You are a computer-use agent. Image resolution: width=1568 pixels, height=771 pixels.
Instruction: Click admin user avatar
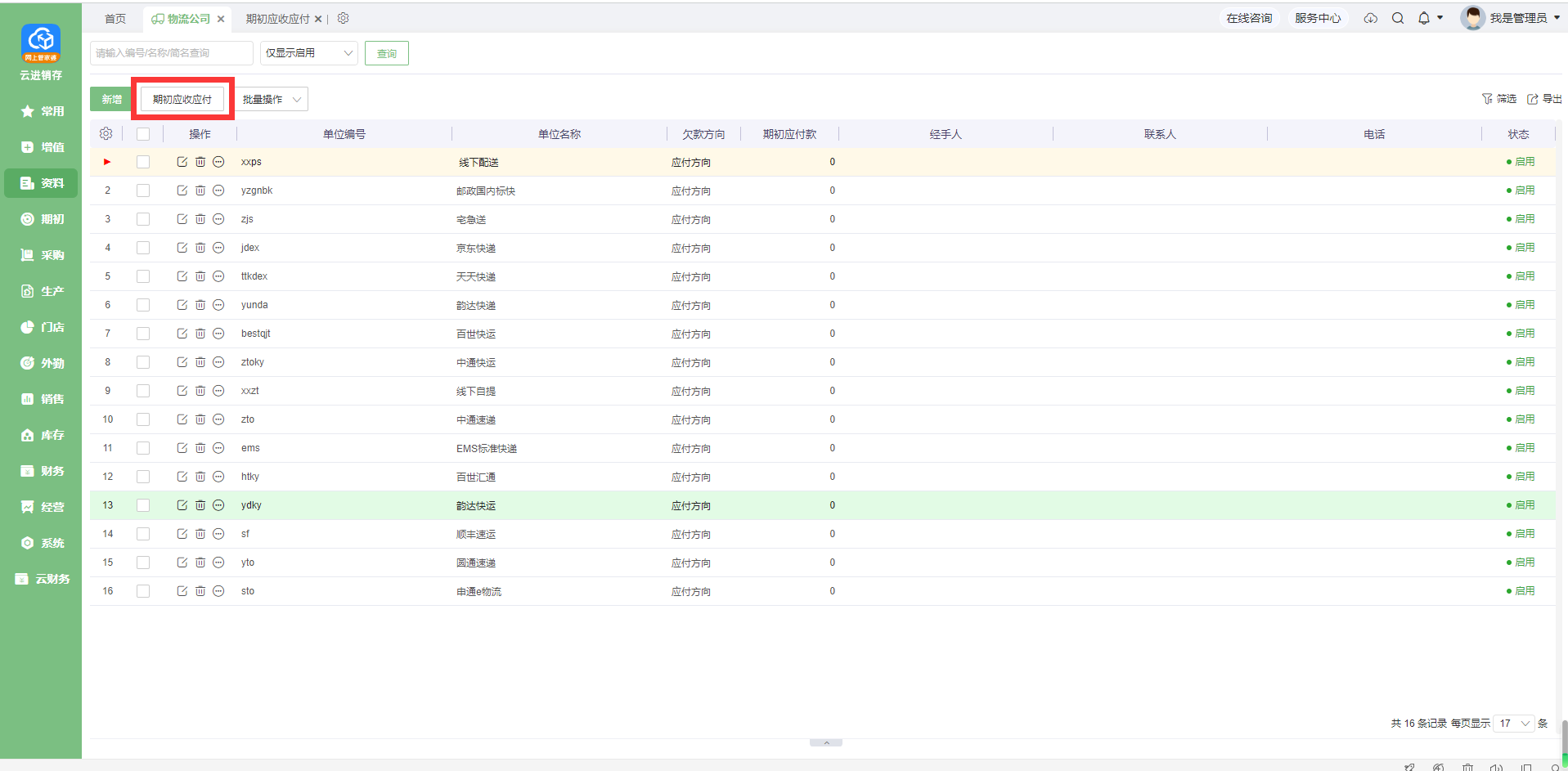point(1473,18)
